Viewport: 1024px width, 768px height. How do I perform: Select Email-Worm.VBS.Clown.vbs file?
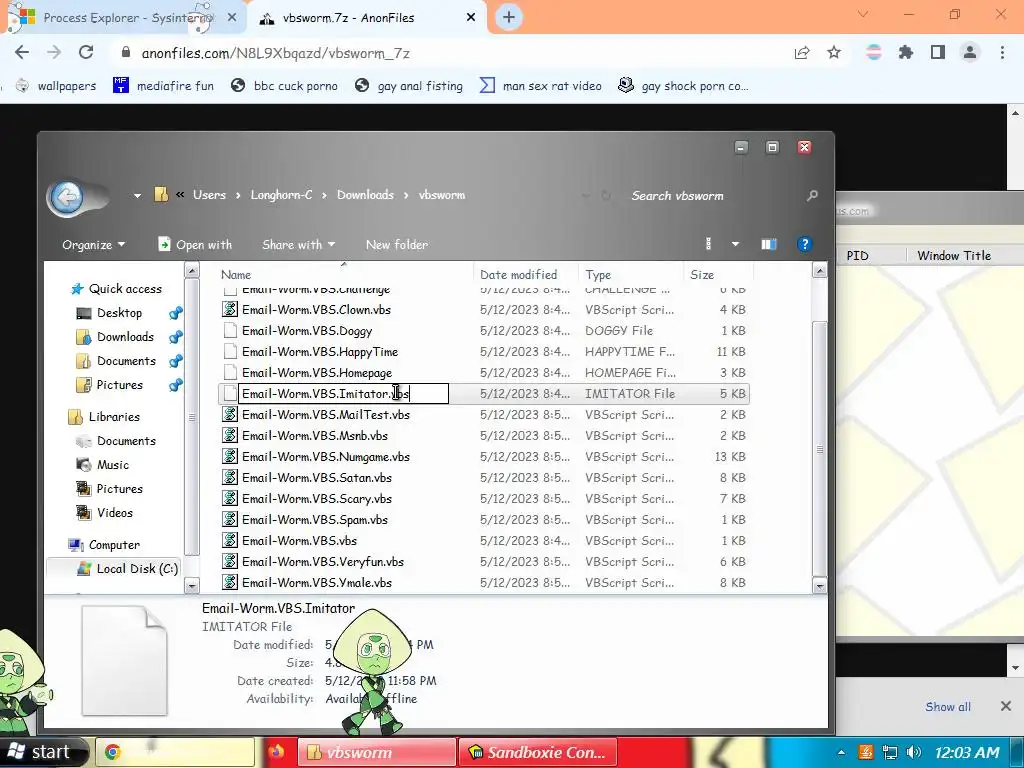(483, 310)
